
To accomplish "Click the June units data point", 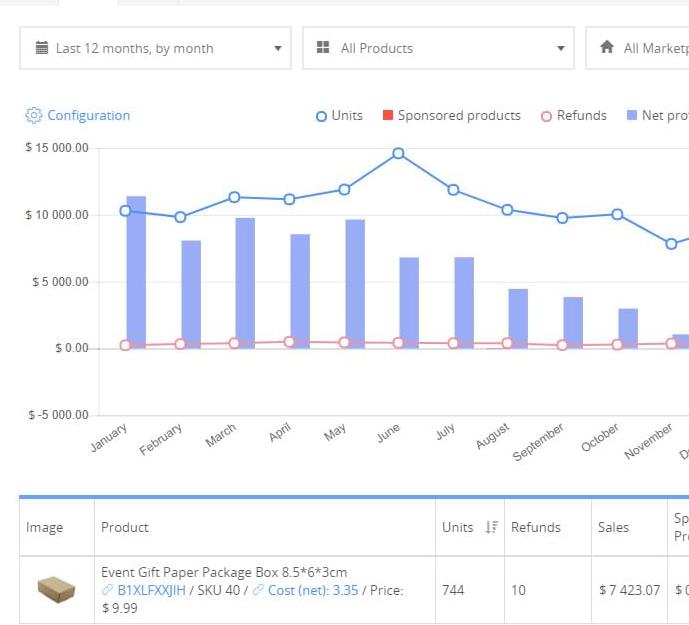I will tap(398, 153).
